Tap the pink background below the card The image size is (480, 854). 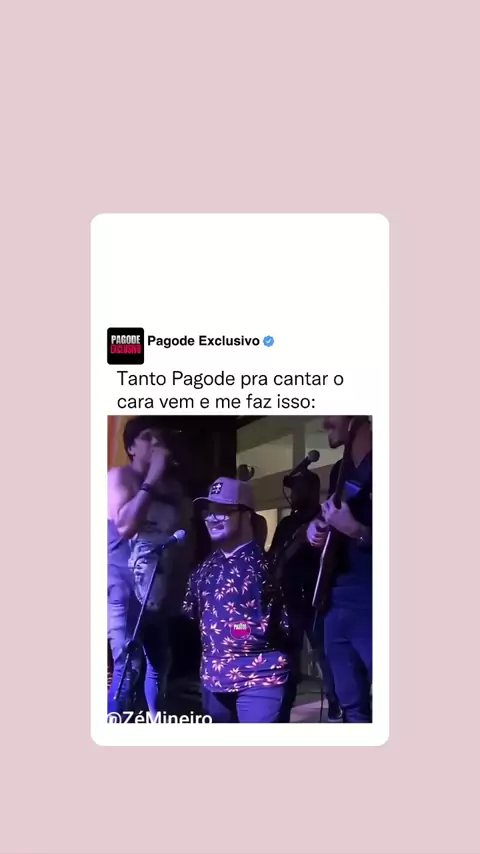coord(240,800)
